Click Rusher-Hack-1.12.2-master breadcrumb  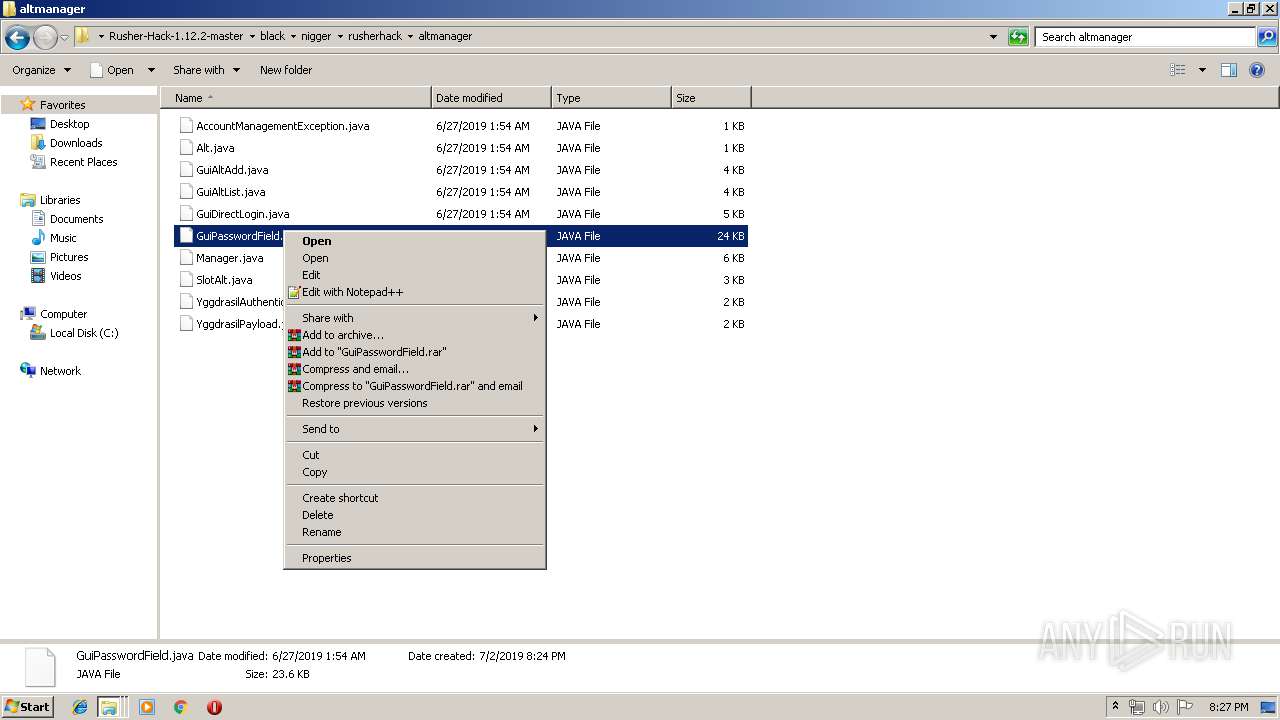point(176,36)
